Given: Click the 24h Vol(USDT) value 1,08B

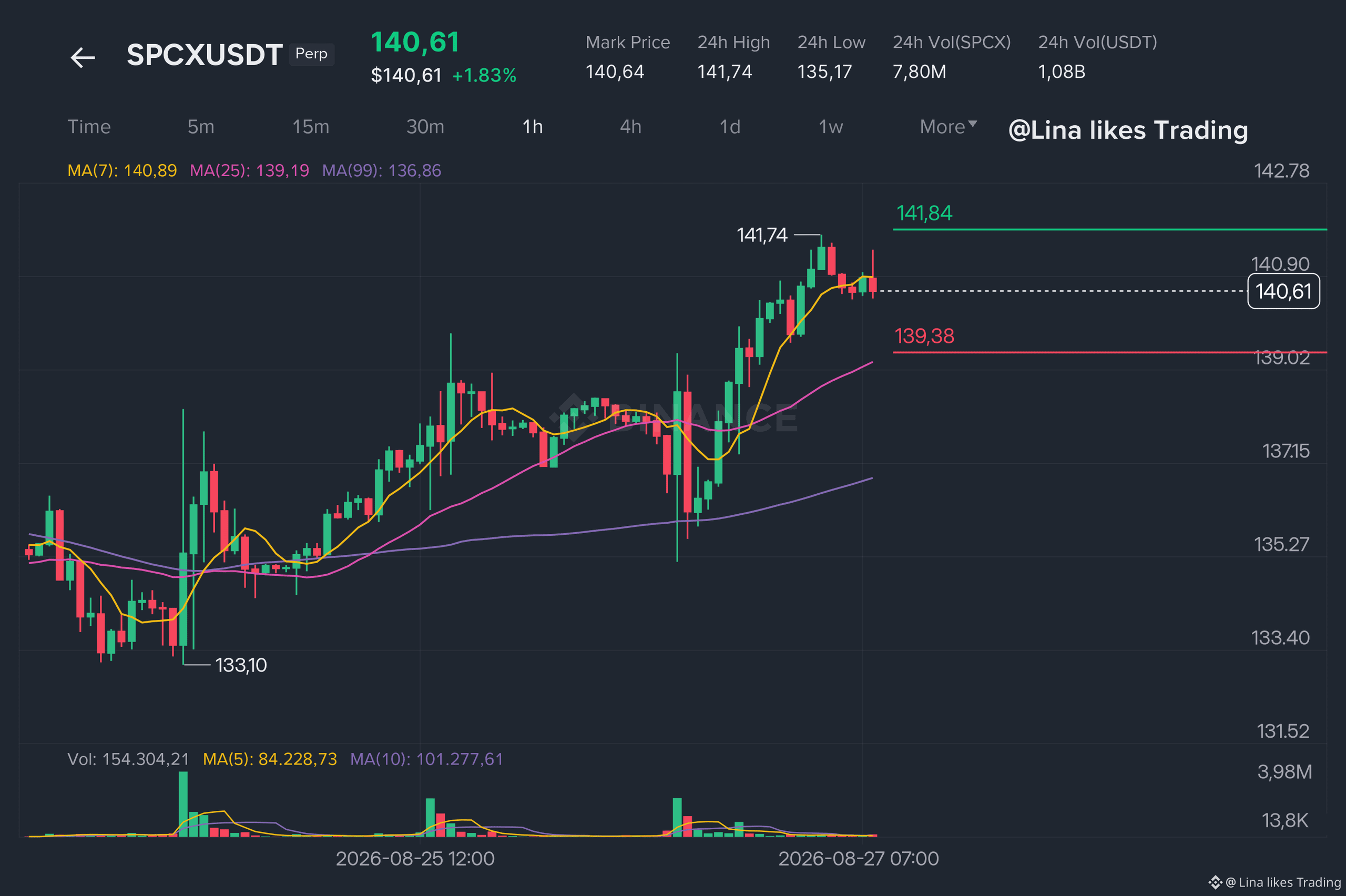Looking at the screenshot, I should (x=1062, y=72).
